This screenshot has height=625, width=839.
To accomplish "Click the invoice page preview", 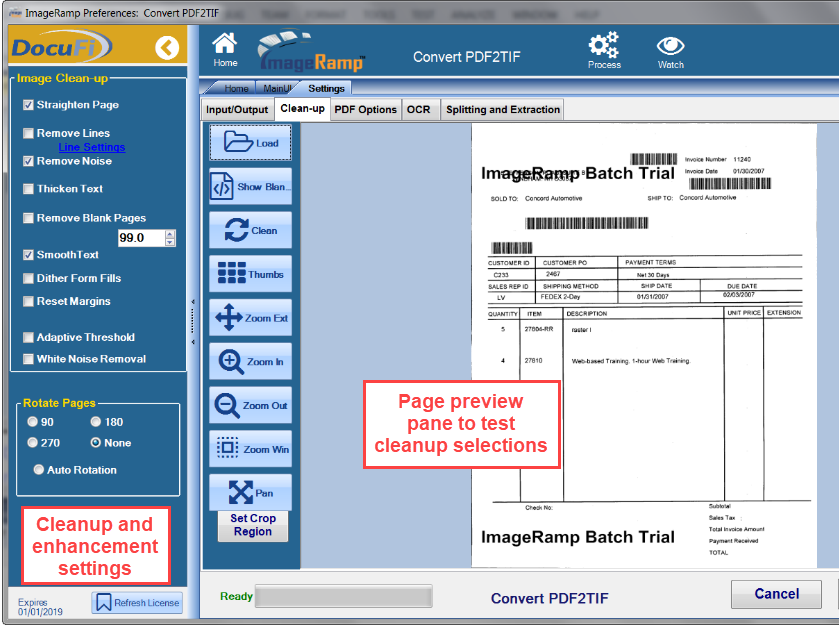I will coord(644,346).
